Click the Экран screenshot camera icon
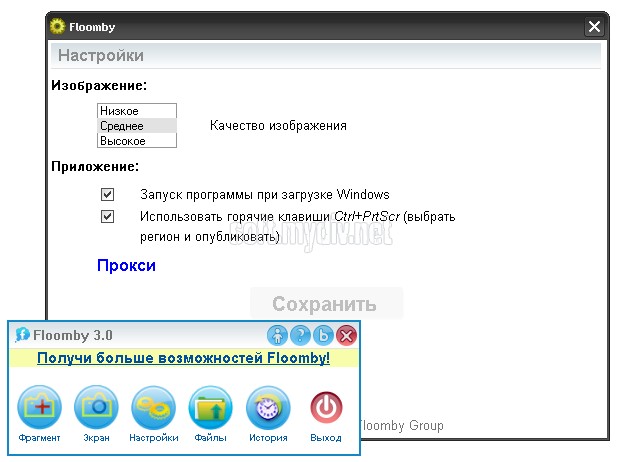This screenshot has width=624, height=462. 96,407
